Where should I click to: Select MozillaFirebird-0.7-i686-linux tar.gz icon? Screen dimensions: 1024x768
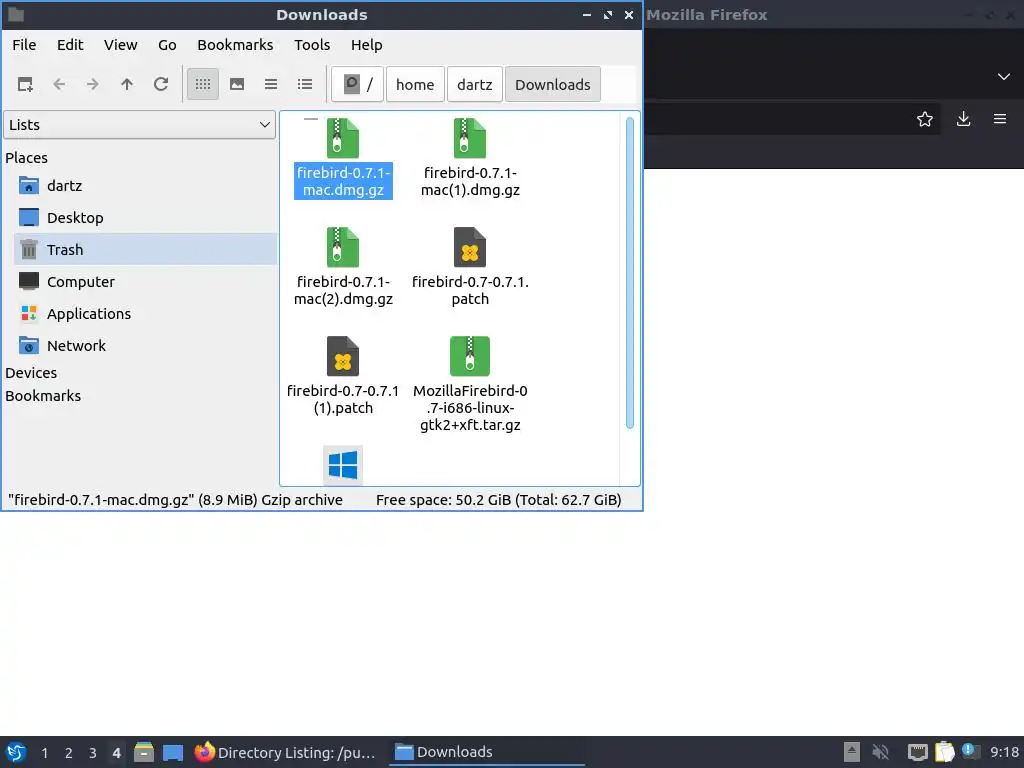click(x=470, y=357)
